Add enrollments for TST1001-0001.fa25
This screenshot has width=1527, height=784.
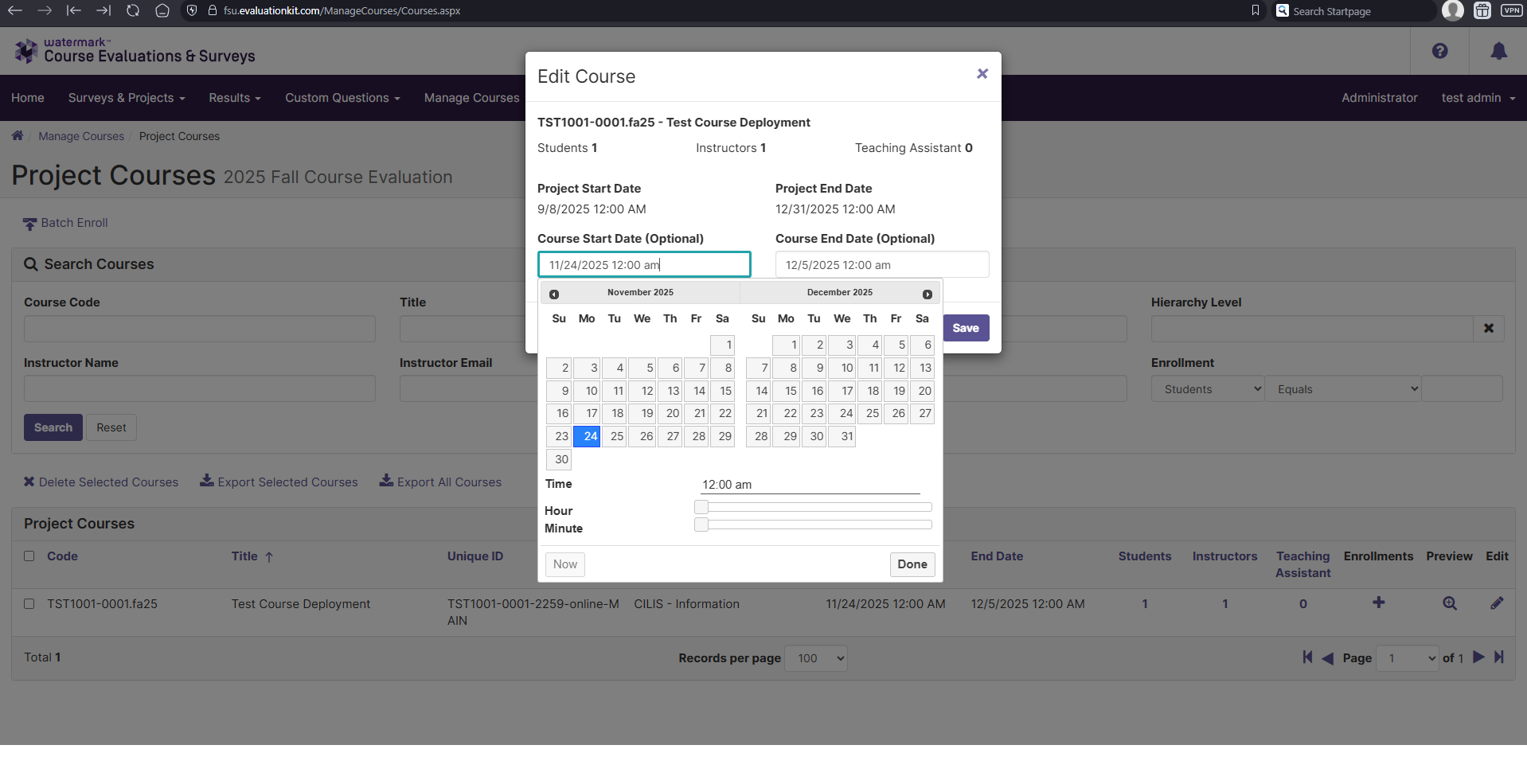(x=1378, y=603)
